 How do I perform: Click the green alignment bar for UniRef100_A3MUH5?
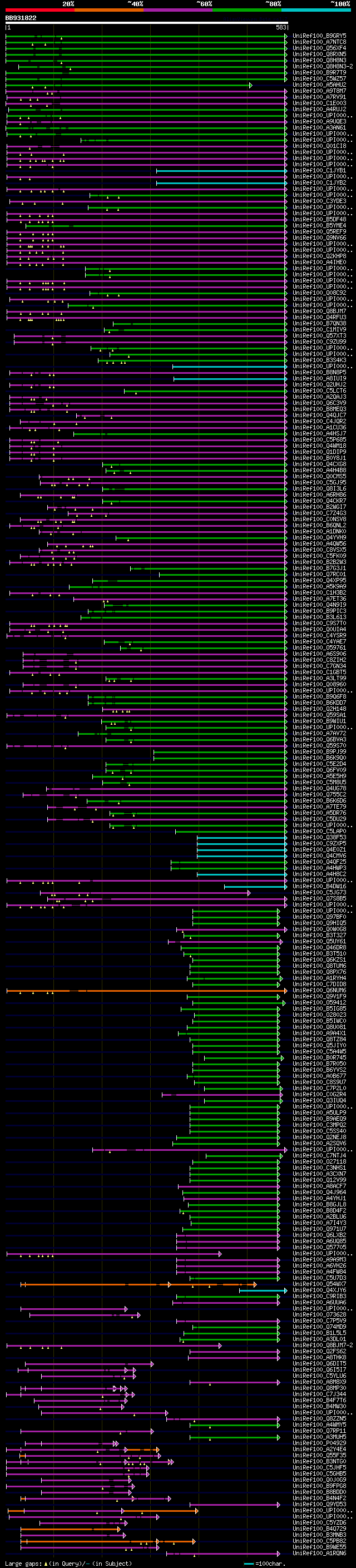[235, 1437]
